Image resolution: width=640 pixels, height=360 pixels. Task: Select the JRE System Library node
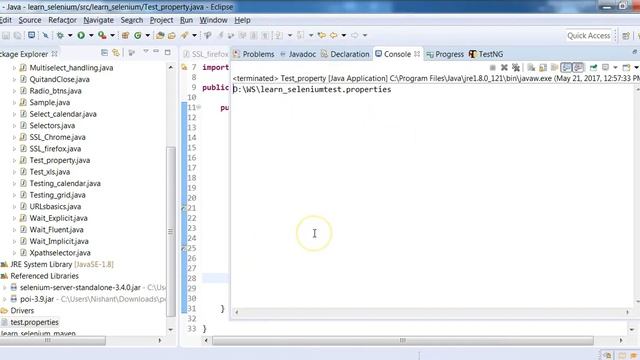[x=62, y=264]
